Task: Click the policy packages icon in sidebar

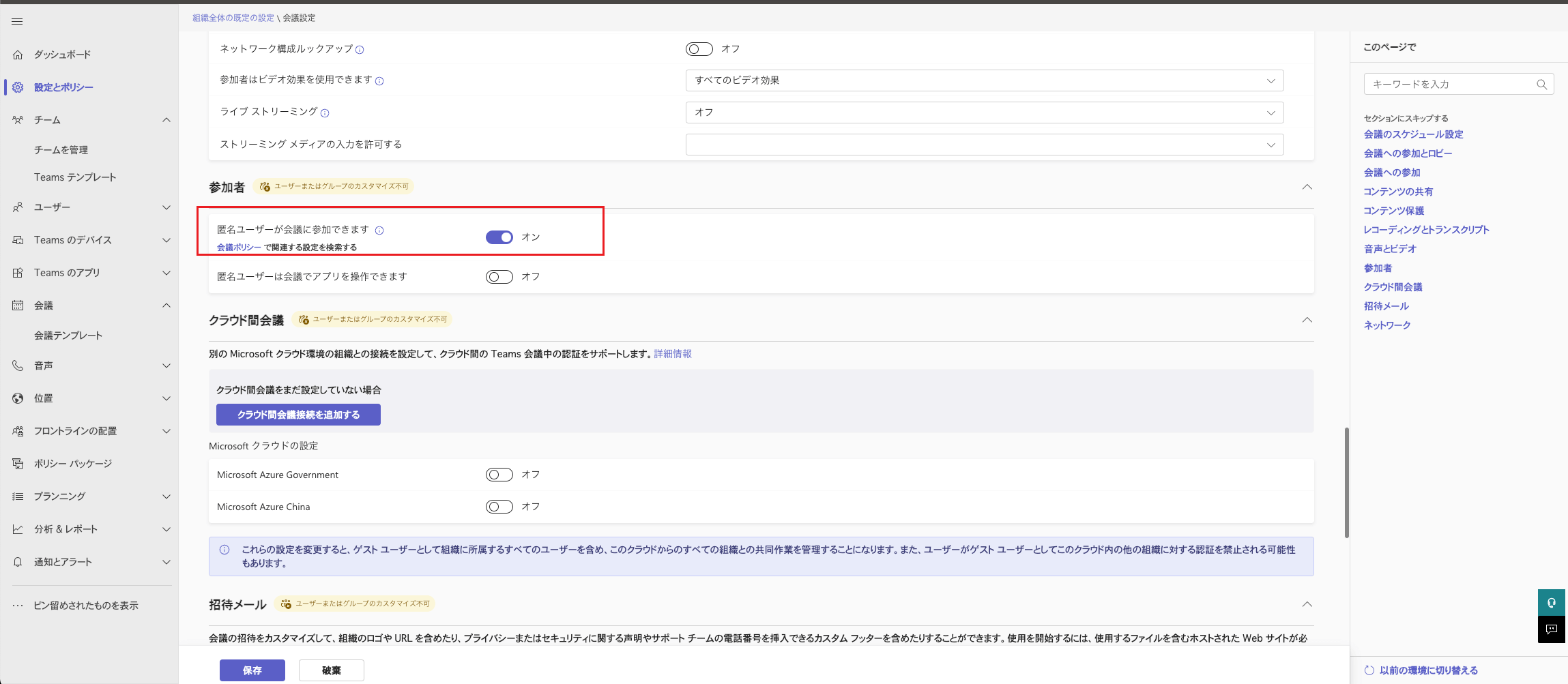Action: [x=18, y=464]
